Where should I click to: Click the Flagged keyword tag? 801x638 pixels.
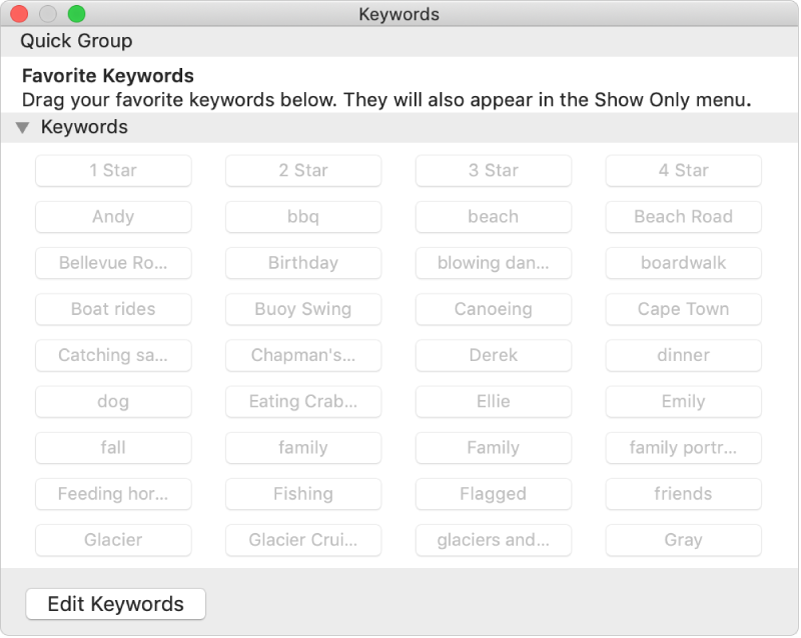point(493,494)
